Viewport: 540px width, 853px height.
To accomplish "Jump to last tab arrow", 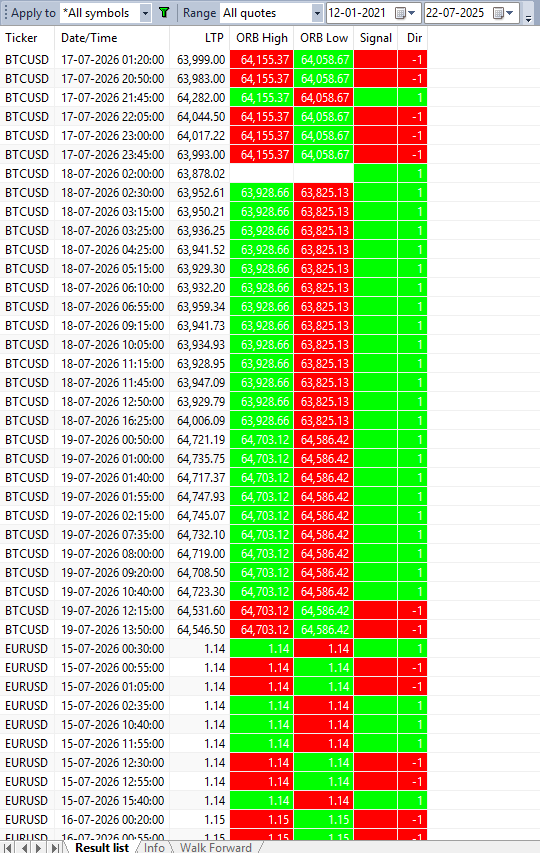I will pyautogui.click(x=54, y=848).
